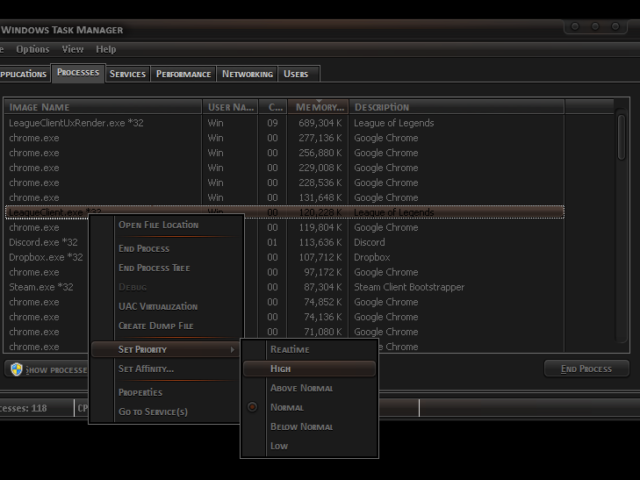The image size is (640, 480).
Task: Click the Discord description cell
Action: (x=369, y=242)
